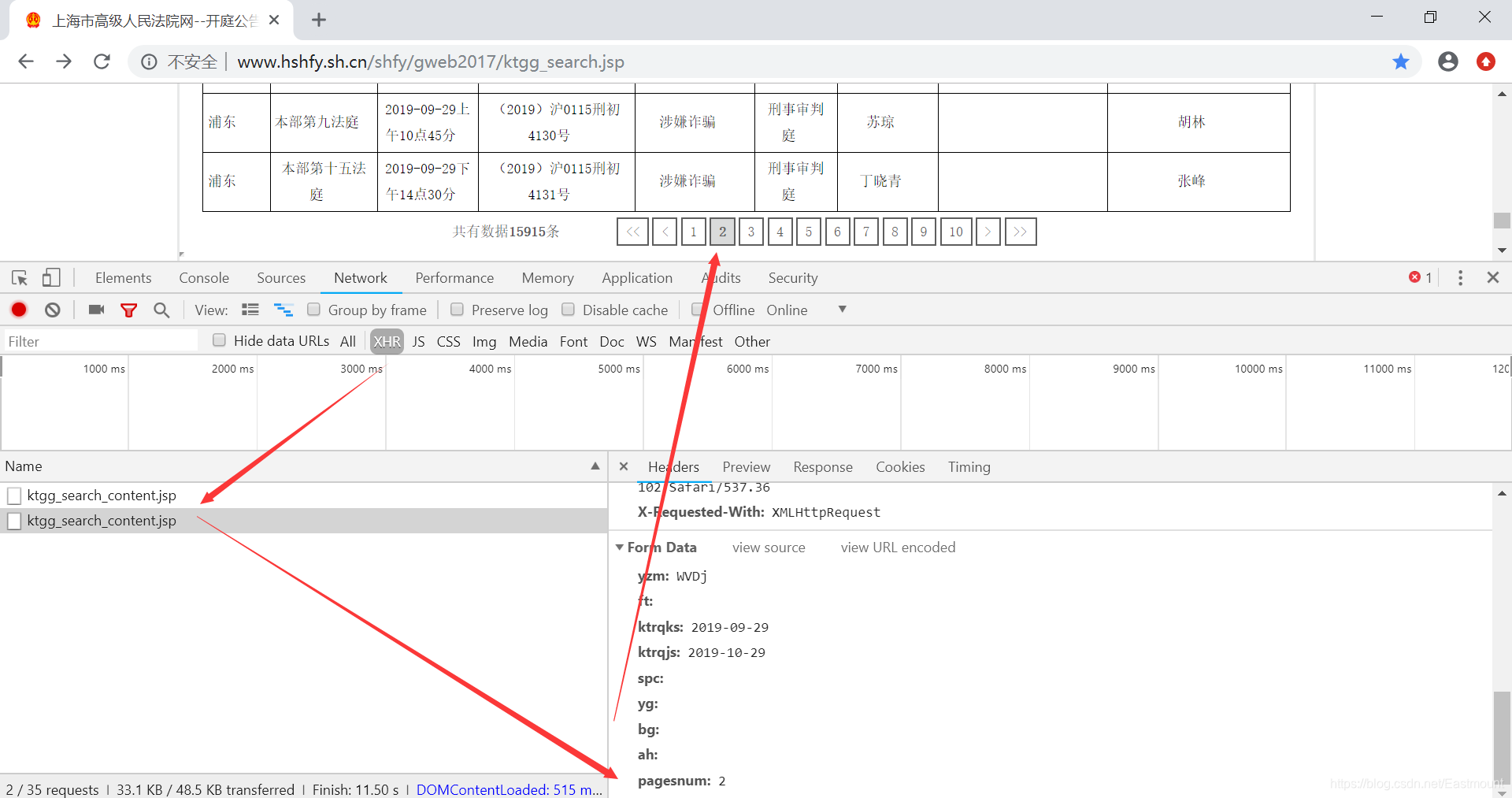Close the request details pane
The width and height of the screenshot is (1512, 798).
[x=624, y=466]
